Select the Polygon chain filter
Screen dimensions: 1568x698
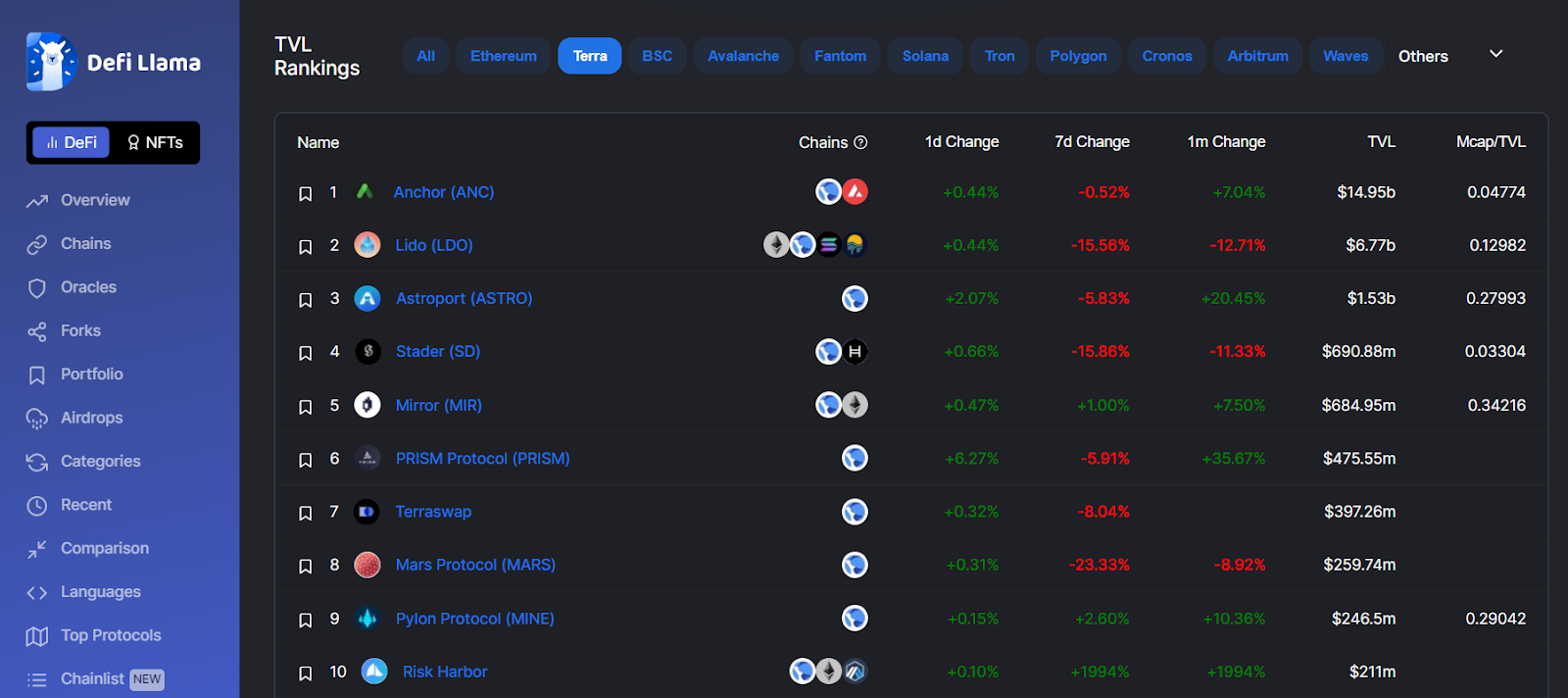pyautogui.click(x=1078, y=56)
